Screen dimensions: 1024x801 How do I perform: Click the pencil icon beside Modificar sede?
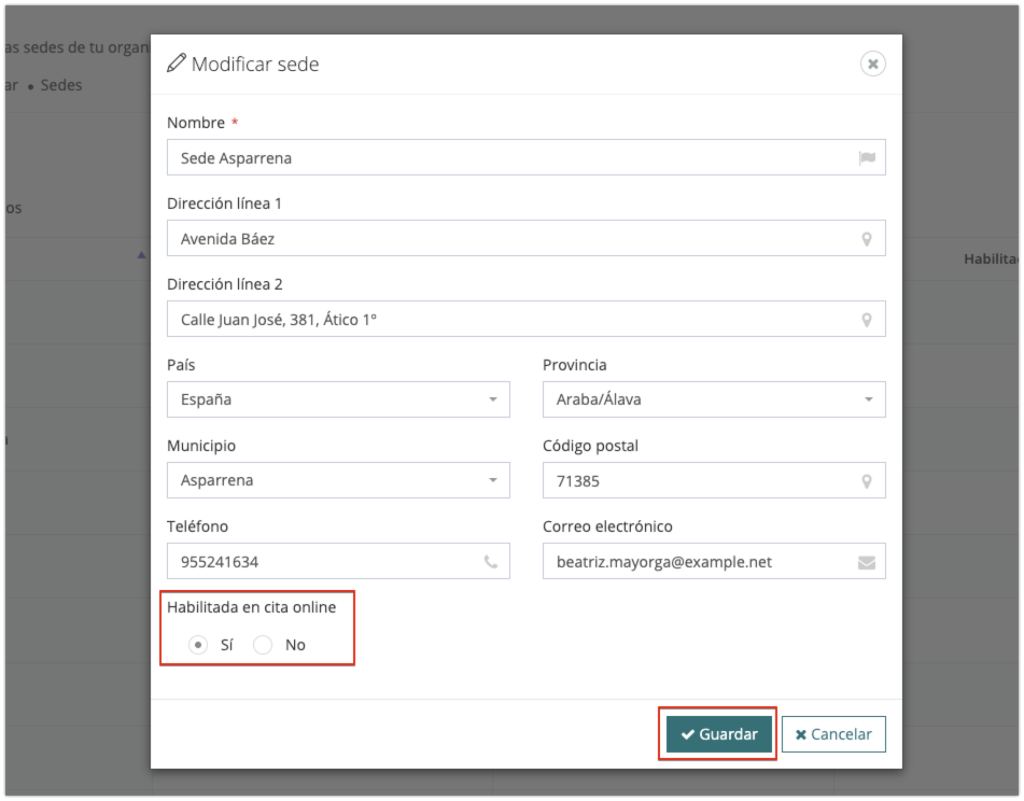tap(177, 64)
